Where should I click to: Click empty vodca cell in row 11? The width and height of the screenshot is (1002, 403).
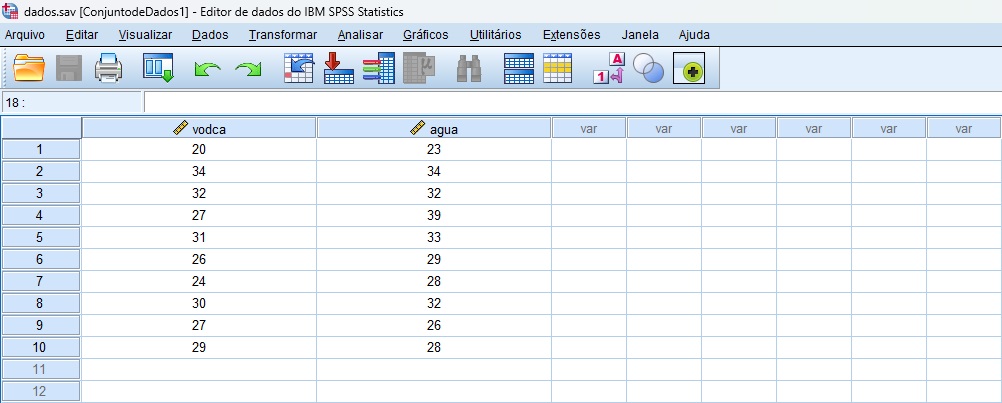click(x=199, y=369)
